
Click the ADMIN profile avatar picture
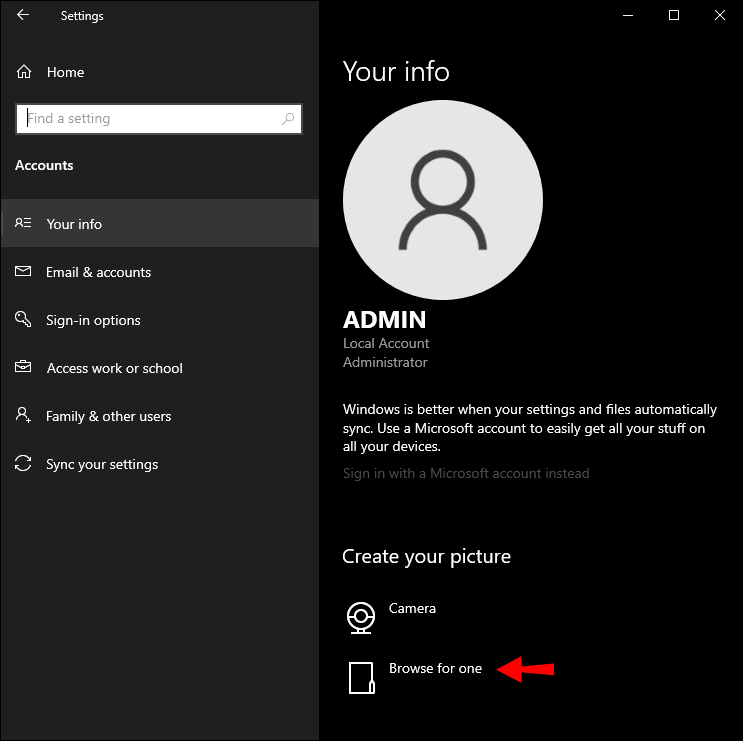pos(442,200)
